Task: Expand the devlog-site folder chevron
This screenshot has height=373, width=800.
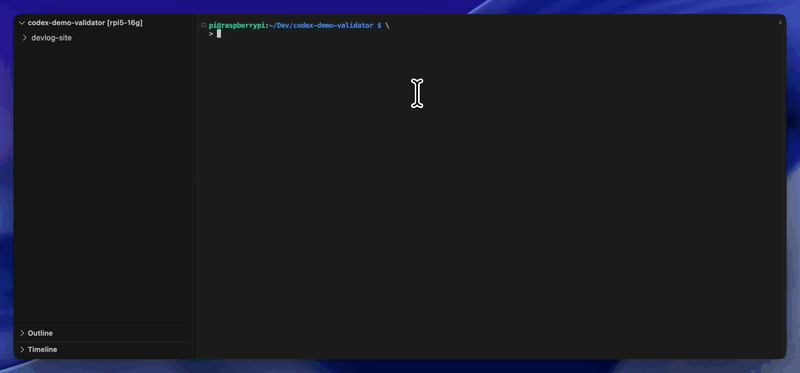Action: coord(24,38)
